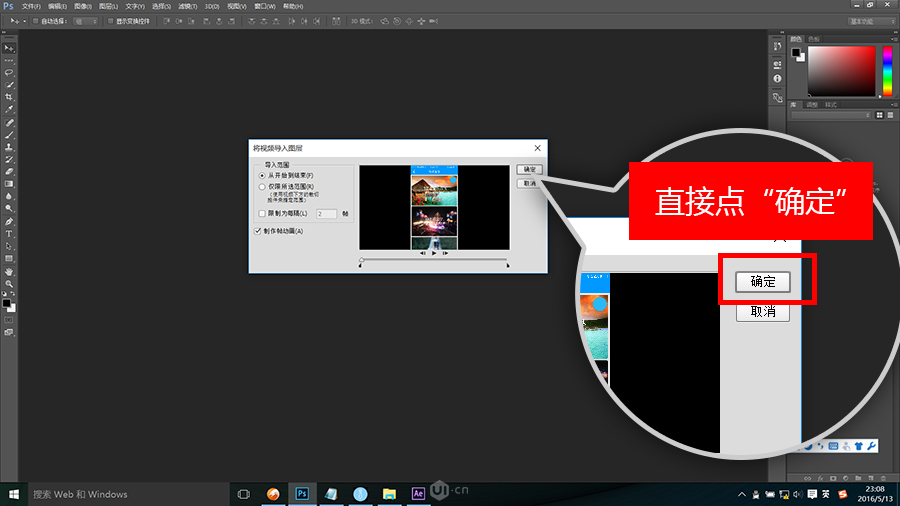Click swap foreground and background colors
900x506 pixels.
tap(13, 294)
